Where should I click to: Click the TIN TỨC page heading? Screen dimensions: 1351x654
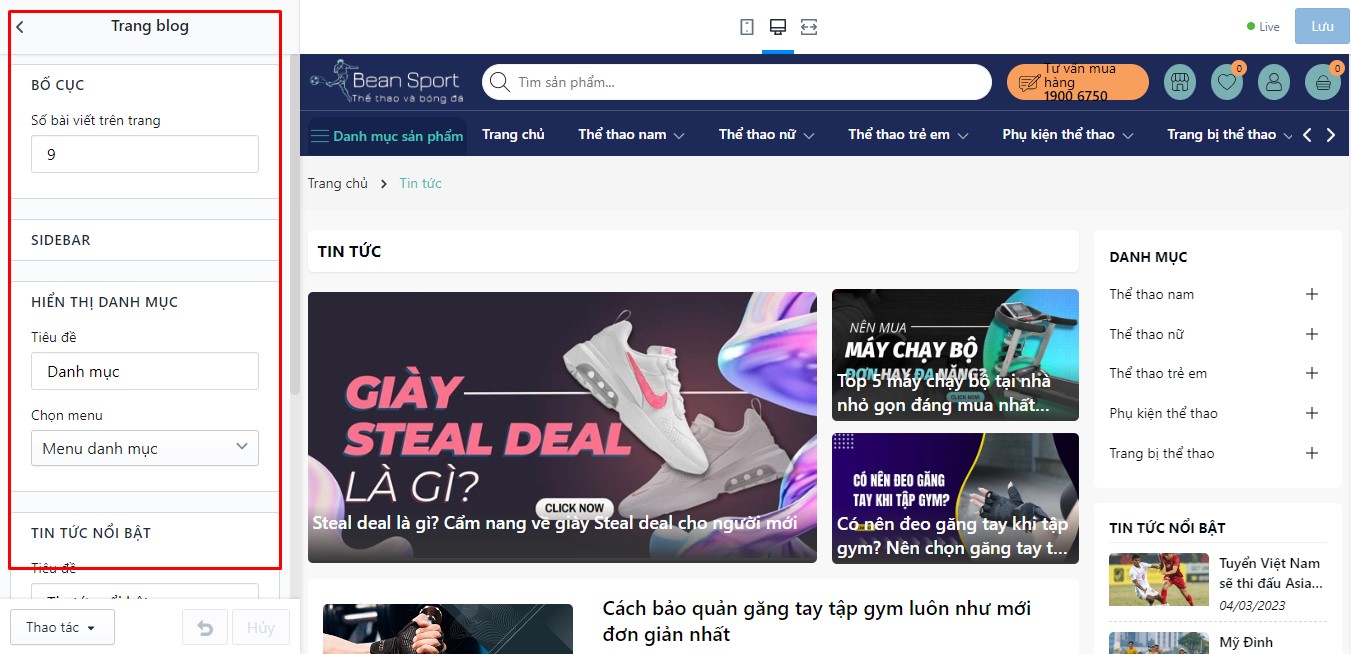click(349, 251)
